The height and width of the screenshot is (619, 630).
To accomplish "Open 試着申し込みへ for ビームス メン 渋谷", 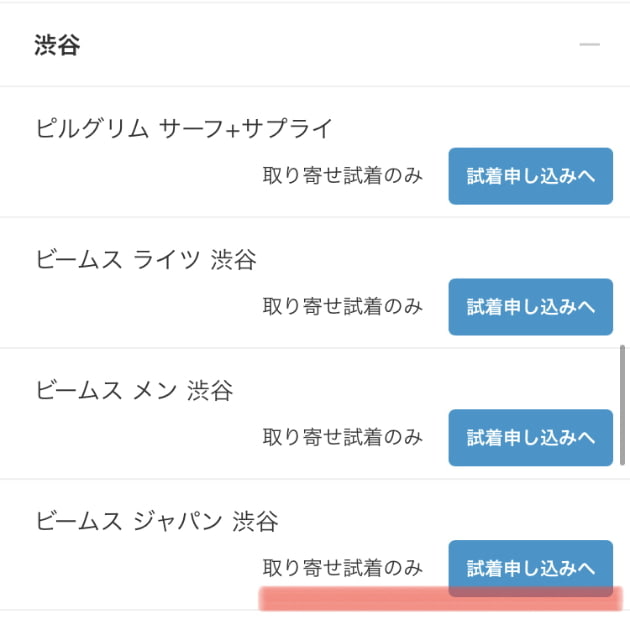I will coord(530,437).
